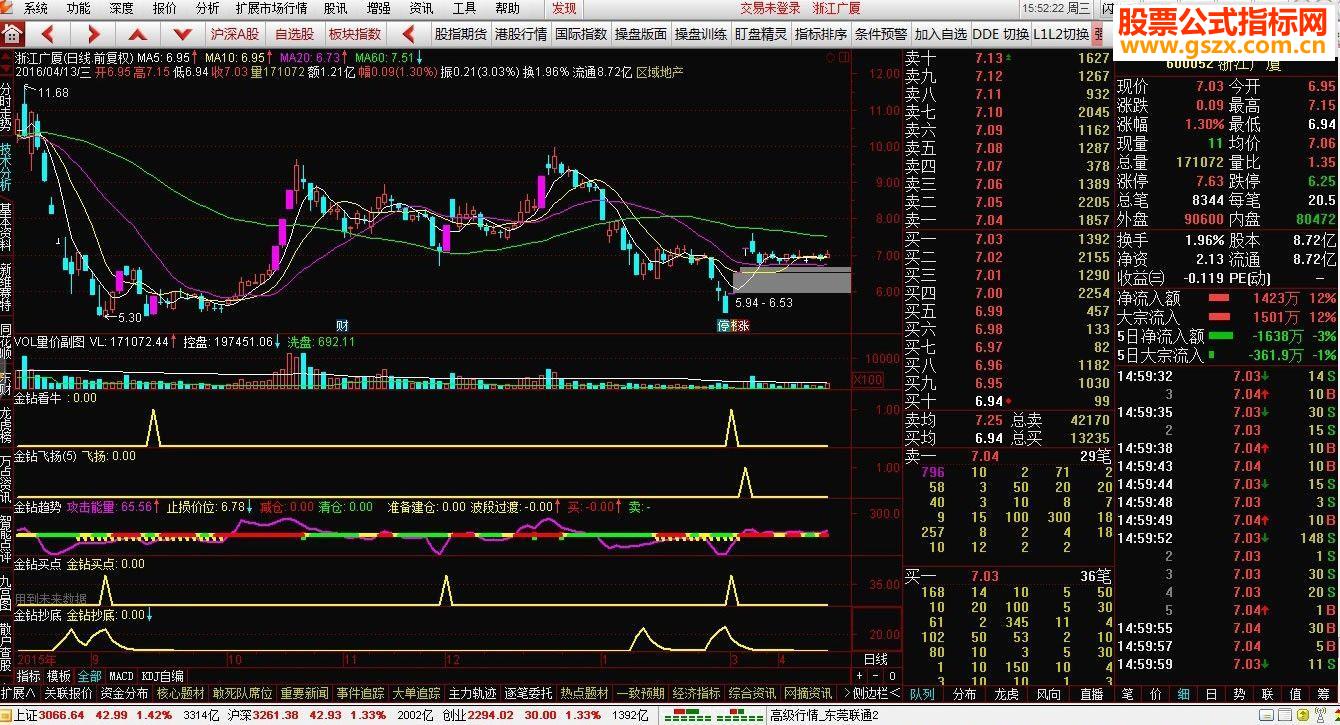Click the red right arrow forward button
The width and height of the screenshot is (1340, 725).
[93, 34]
